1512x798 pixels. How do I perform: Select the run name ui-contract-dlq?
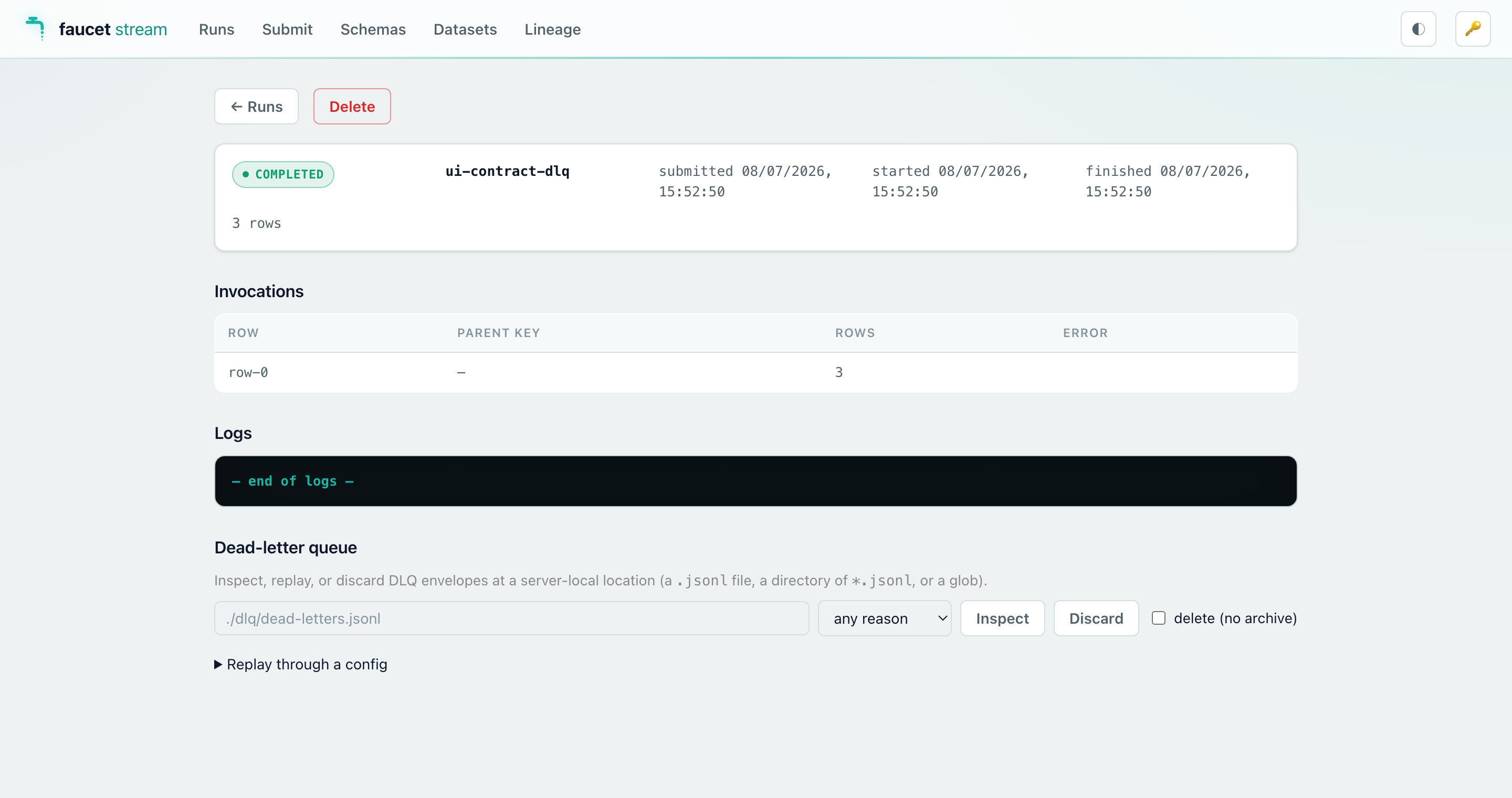(x=507, y=171)
